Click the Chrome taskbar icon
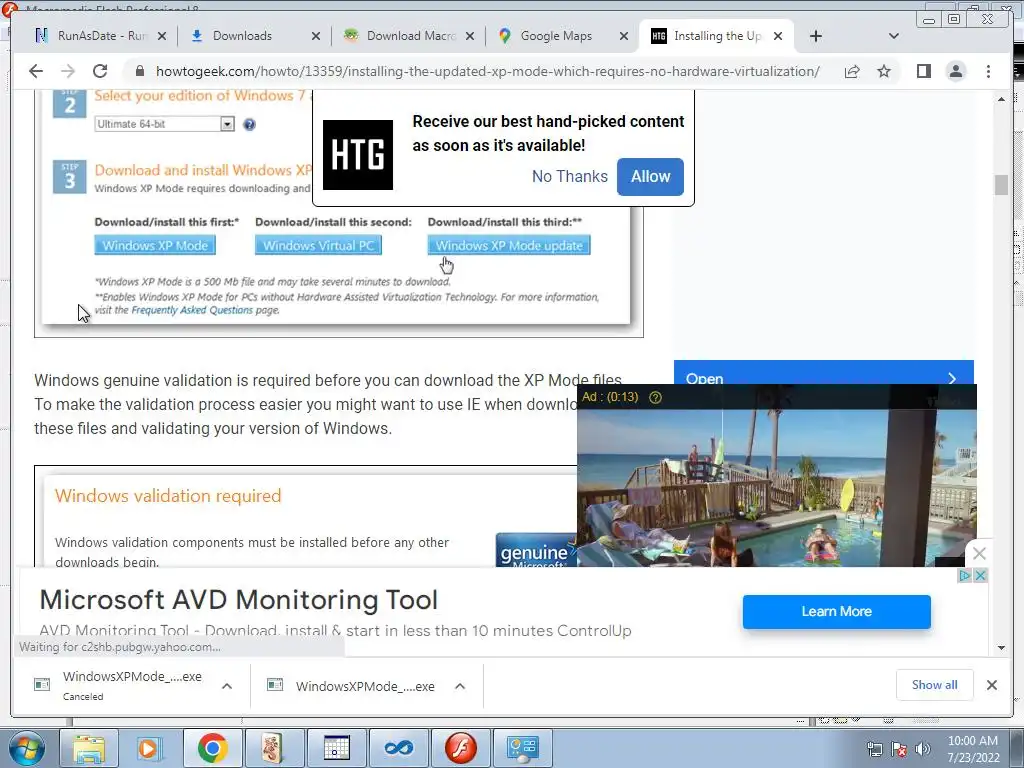 (212, 748)
